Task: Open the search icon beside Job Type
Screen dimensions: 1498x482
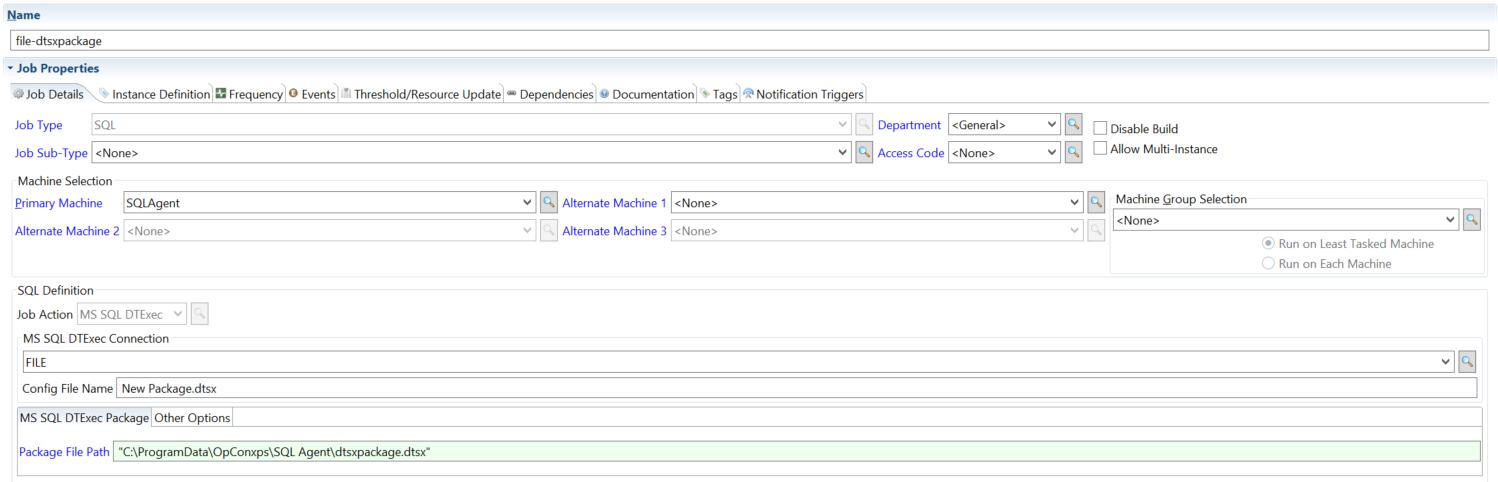Action: (x=864, y=125)
